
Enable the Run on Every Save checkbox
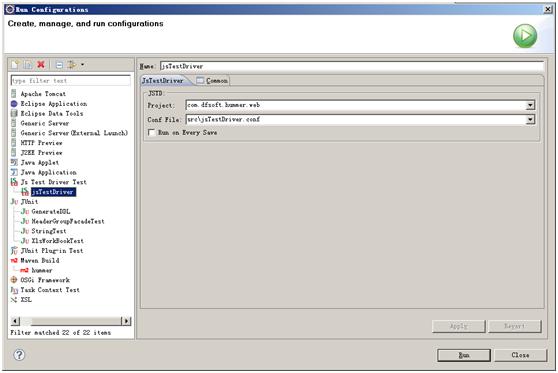point(152,132)
